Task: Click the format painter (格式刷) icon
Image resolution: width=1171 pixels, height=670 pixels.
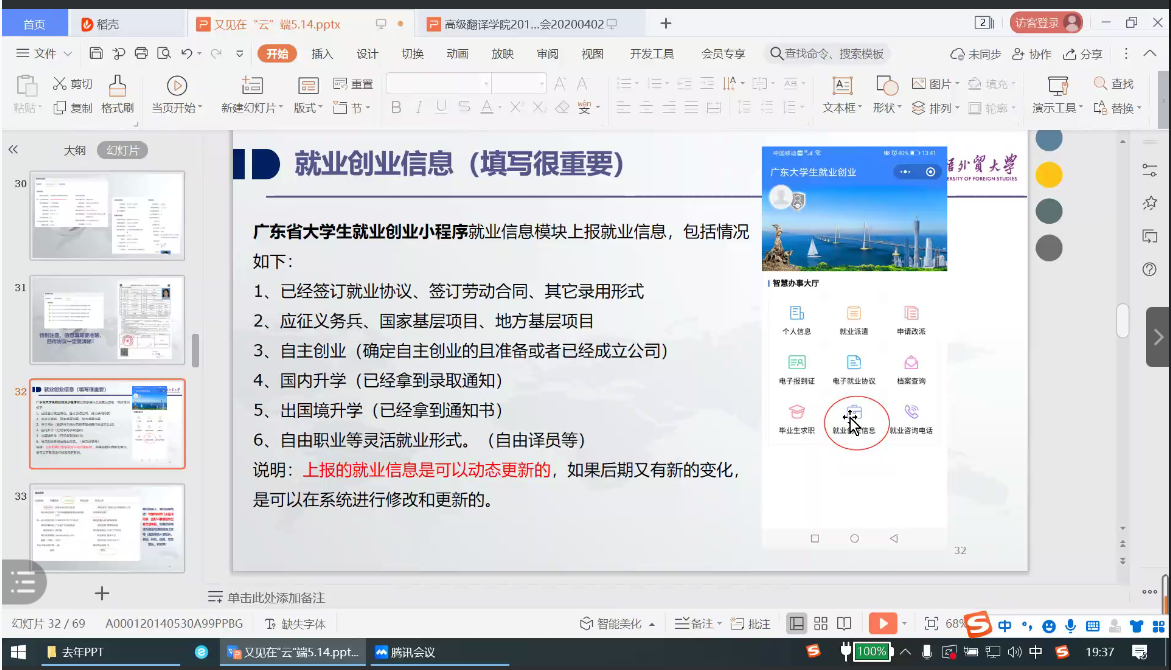Action: click(x=117, y=87)
